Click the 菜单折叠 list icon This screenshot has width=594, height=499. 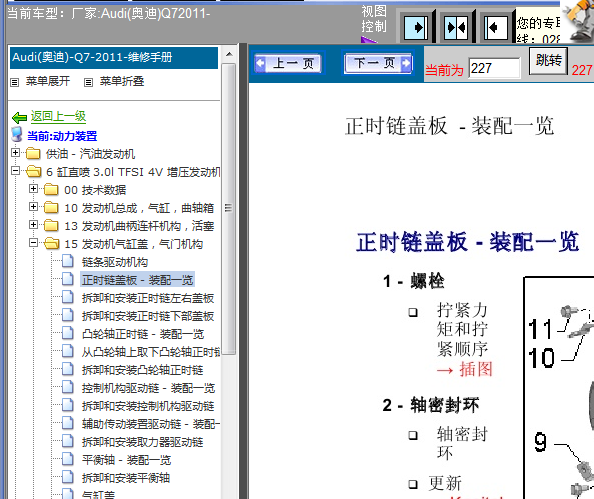[x=88, y=82]
